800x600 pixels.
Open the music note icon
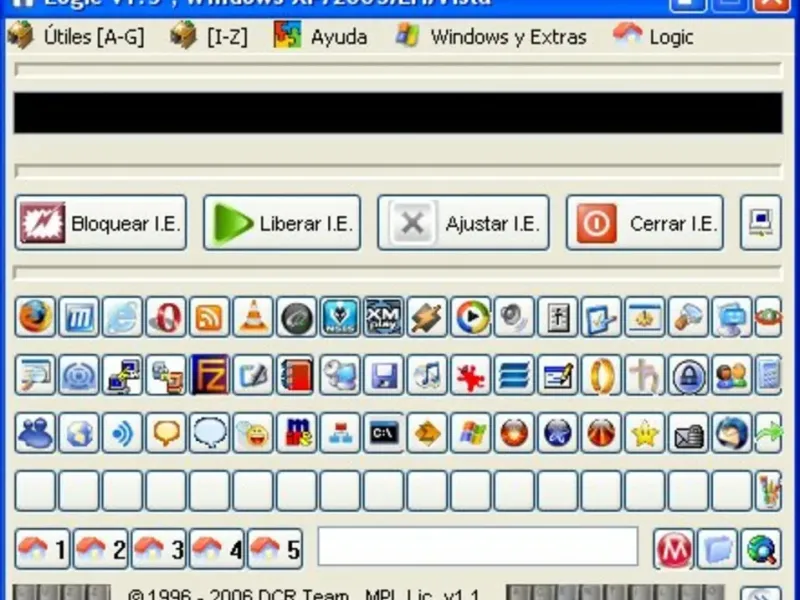[x=427, y=375]
